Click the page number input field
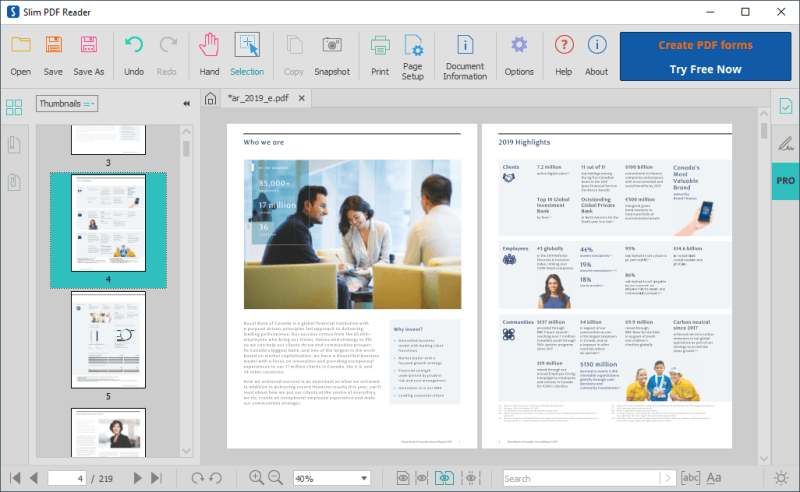This screenshot has height=492, width=800. (67, 479)
